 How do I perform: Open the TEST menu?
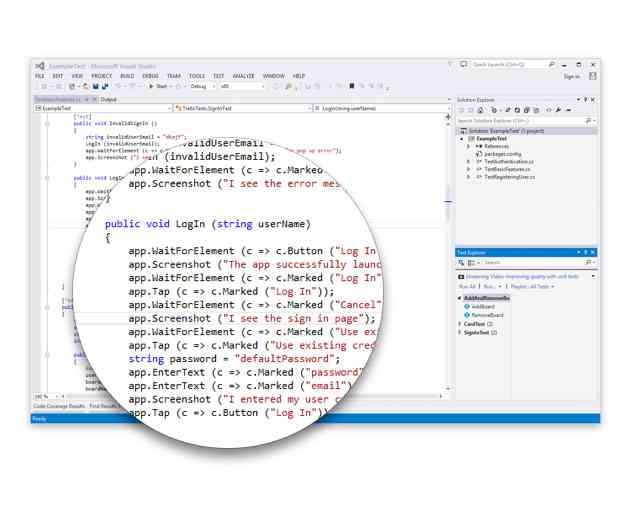coord(219,76)
